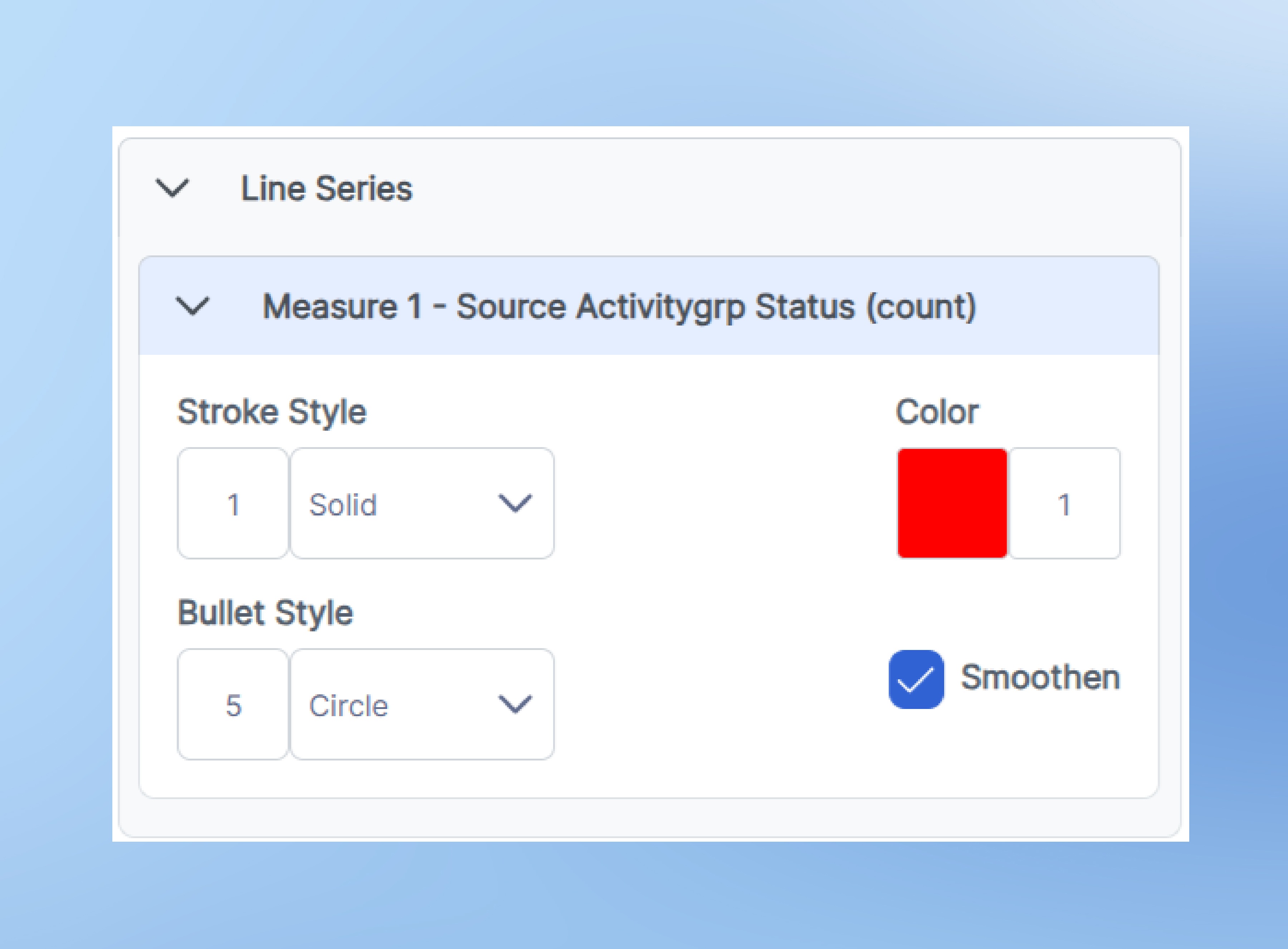Click the arrow beside Solid
Viewport: 1288px width, 949px height.
pyautogui.click(x=515, y=503)
